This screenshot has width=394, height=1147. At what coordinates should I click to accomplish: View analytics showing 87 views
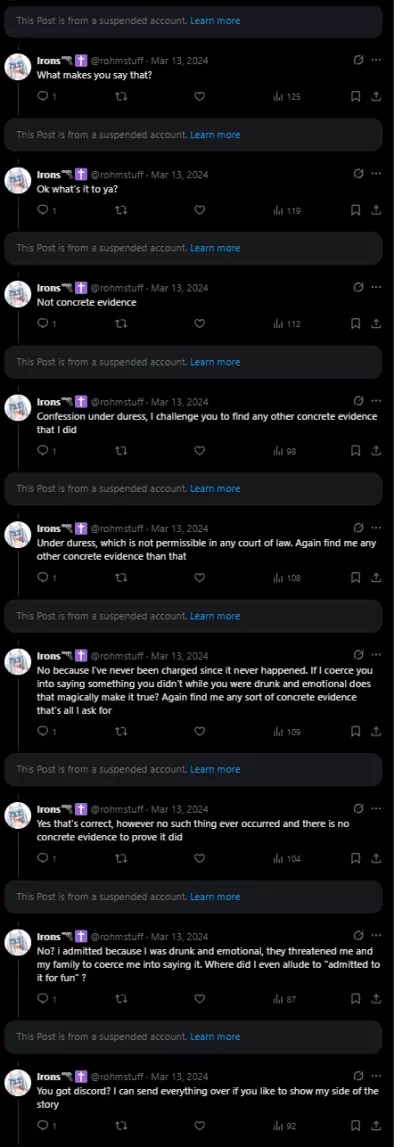[284, 999]
